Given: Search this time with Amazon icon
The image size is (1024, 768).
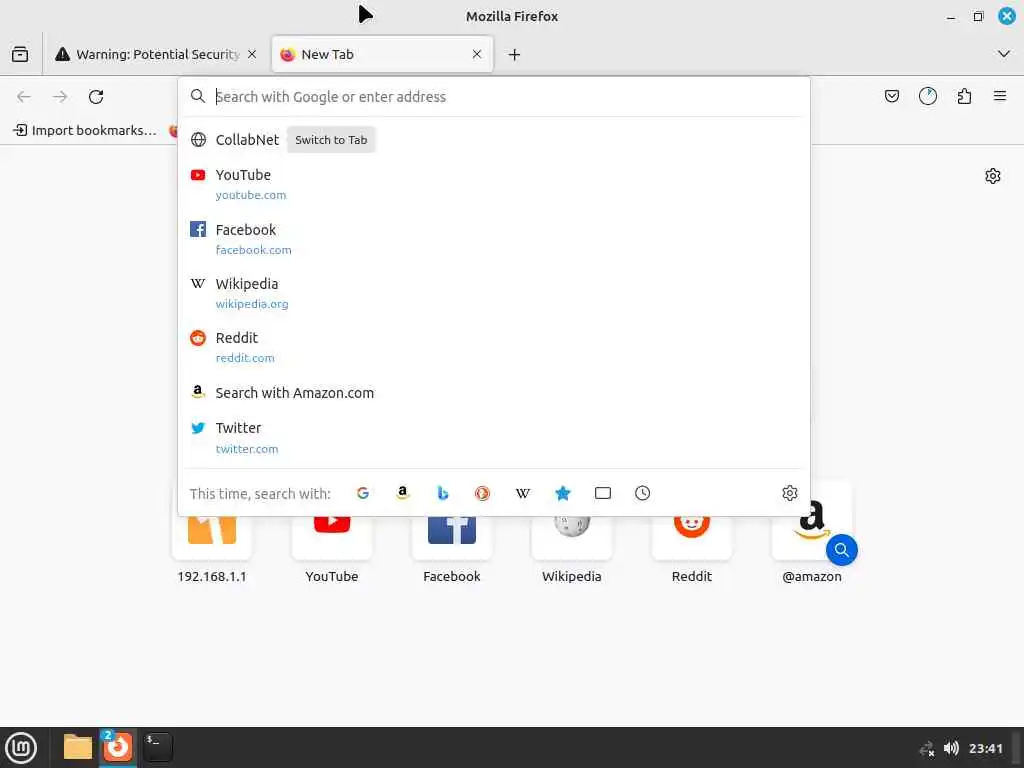Looking at the screenshot, I should (x=403, y=493).
